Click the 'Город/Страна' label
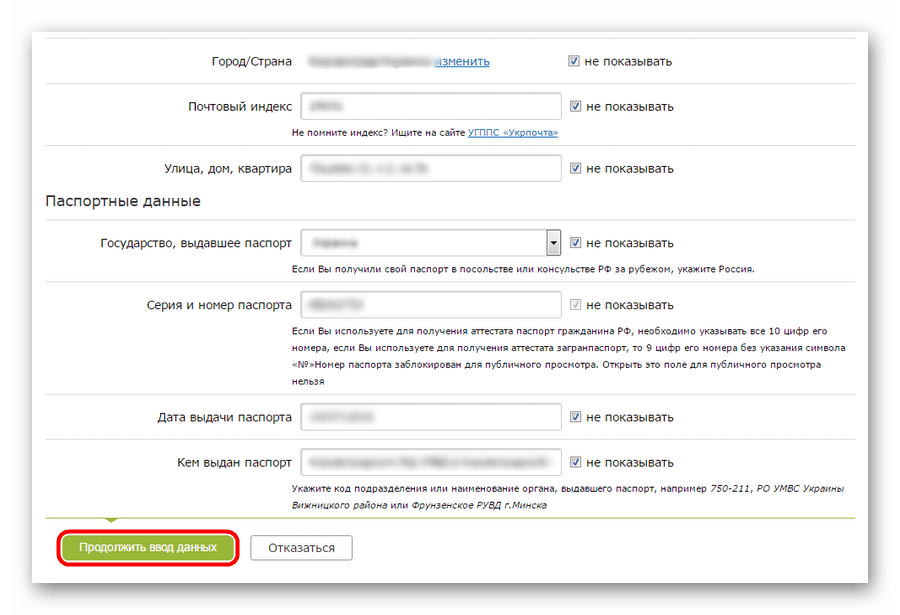This screenshot has height=615, width=900. (251, 61)
